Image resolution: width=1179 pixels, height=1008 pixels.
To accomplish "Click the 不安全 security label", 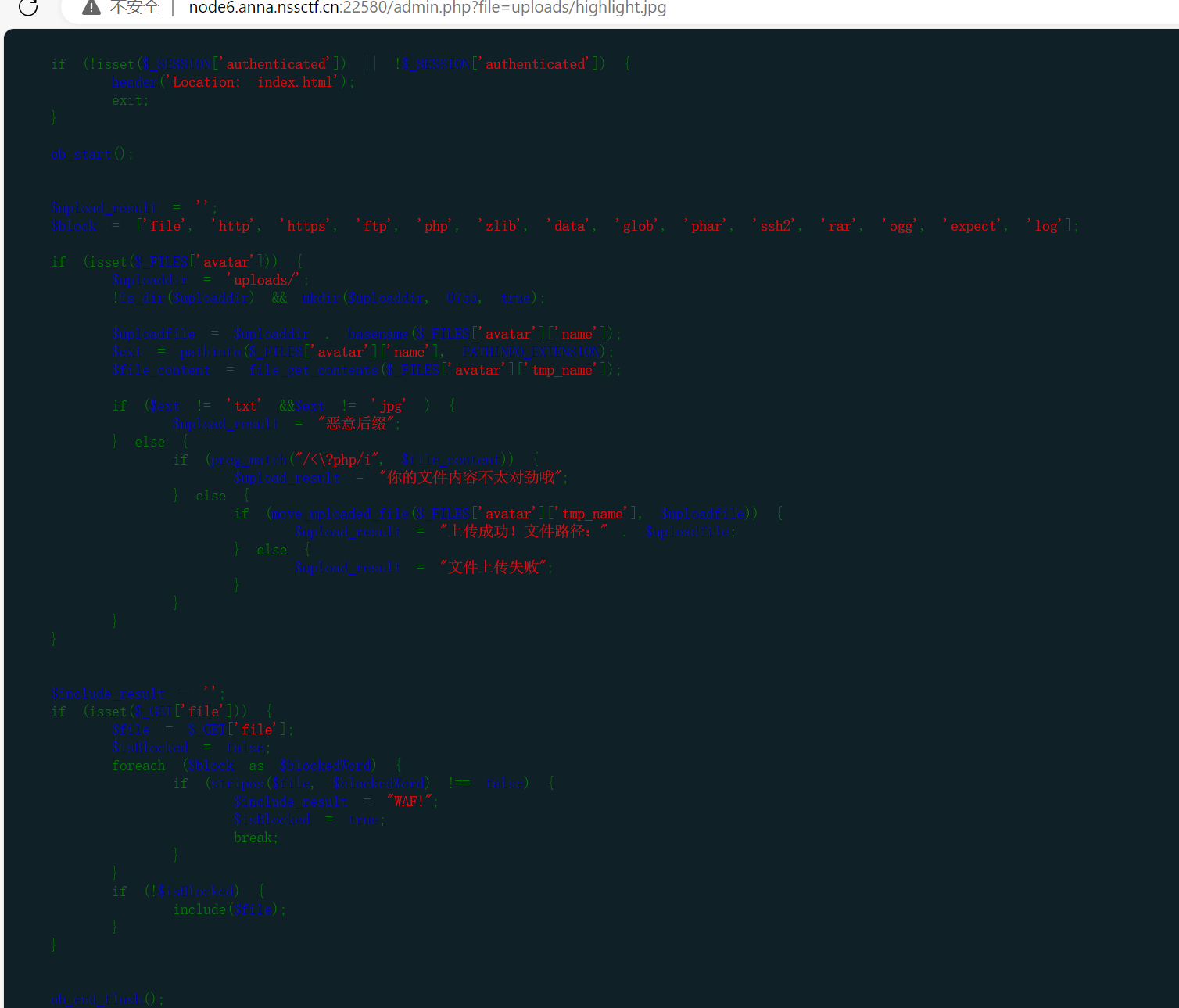I will 134,8.
